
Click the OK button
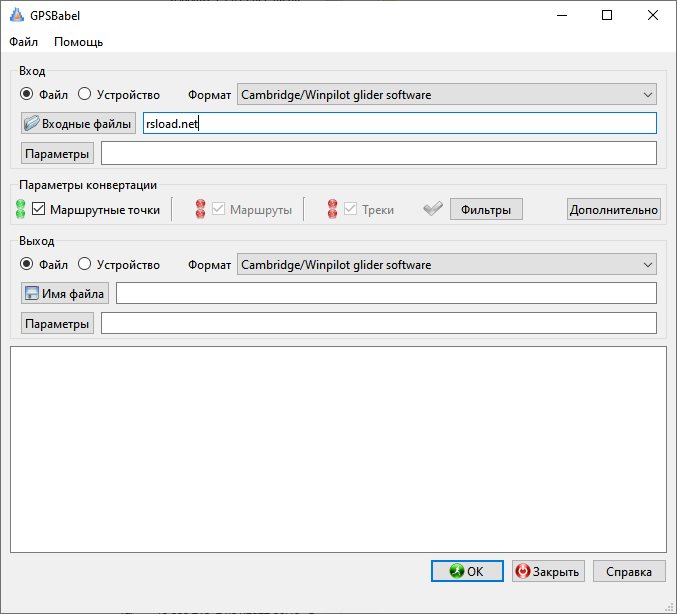tap(467, 571)
